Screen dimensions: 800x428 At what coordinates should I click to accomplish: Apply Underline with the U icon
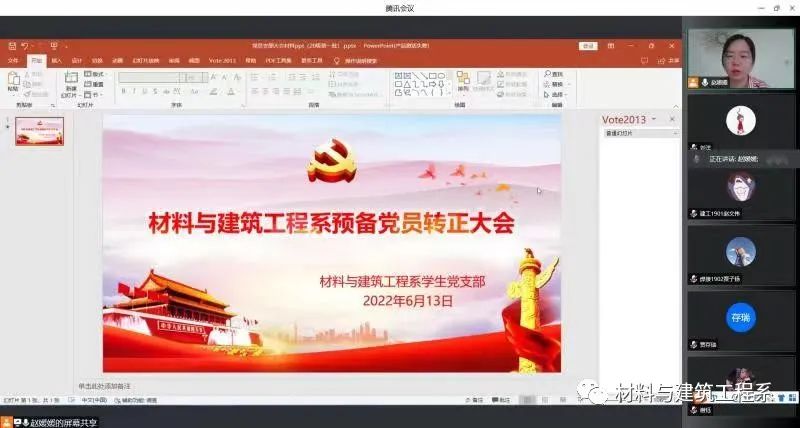[145, 92]
